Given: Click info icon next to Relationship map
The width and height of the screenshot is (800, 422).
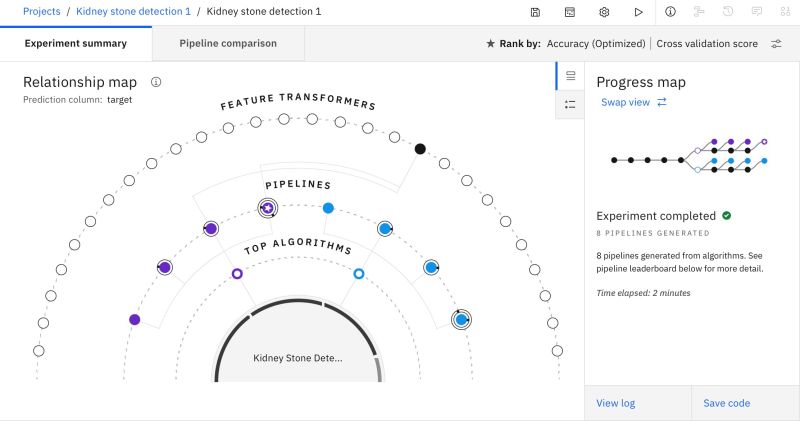Looking at the screenshot, I should coord(157,82).
